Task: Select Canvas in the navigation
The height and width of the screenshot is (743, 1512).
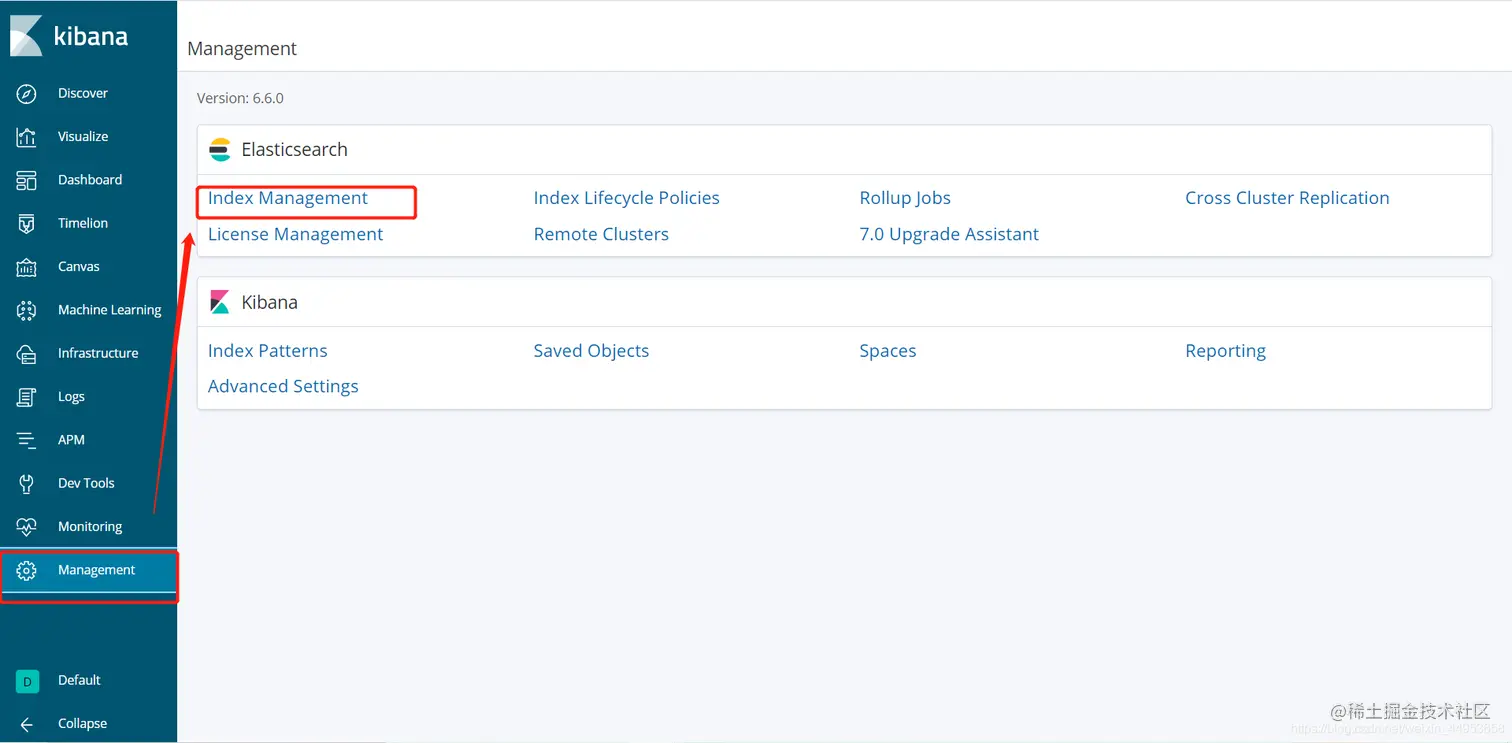Action: click(79, 267)
